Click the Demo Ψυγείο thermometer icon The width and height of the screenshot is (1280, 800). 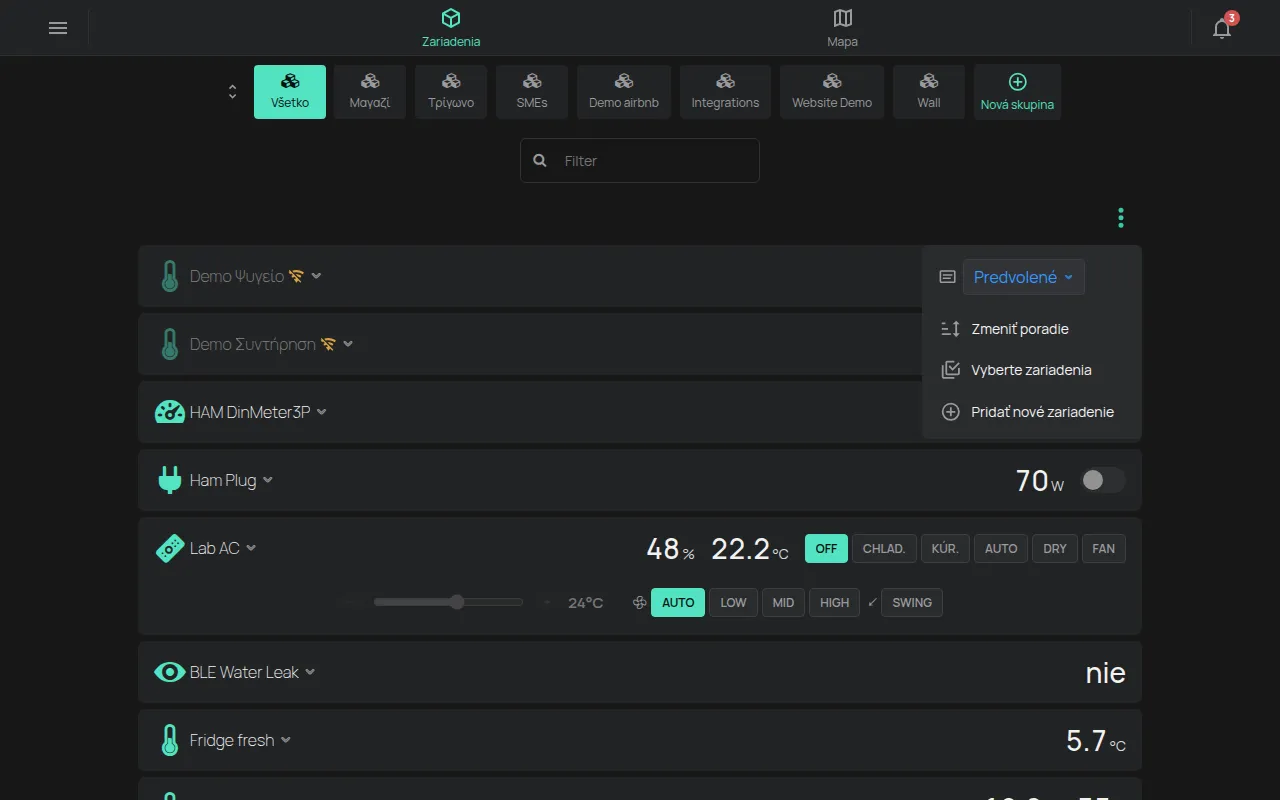coord(170,276)
